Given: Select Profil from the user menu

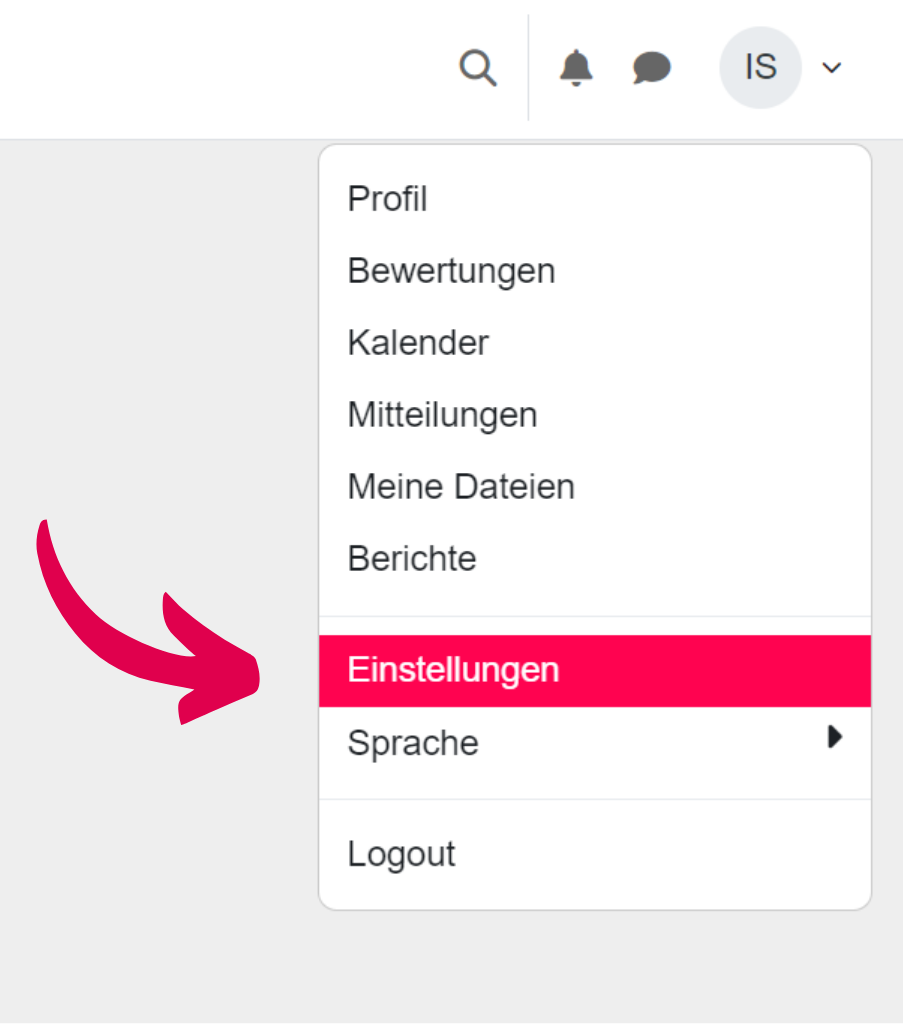Looking at the screenshot, I should 387,199.
